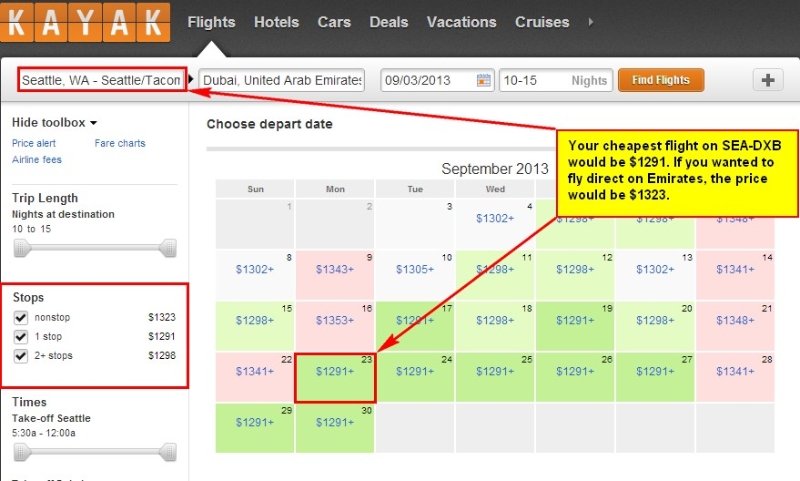Viewport: 800px width, 481px height.
Task: Select September 10 fare $1305+
Action: pyautogui.click(x=415, y=269)
